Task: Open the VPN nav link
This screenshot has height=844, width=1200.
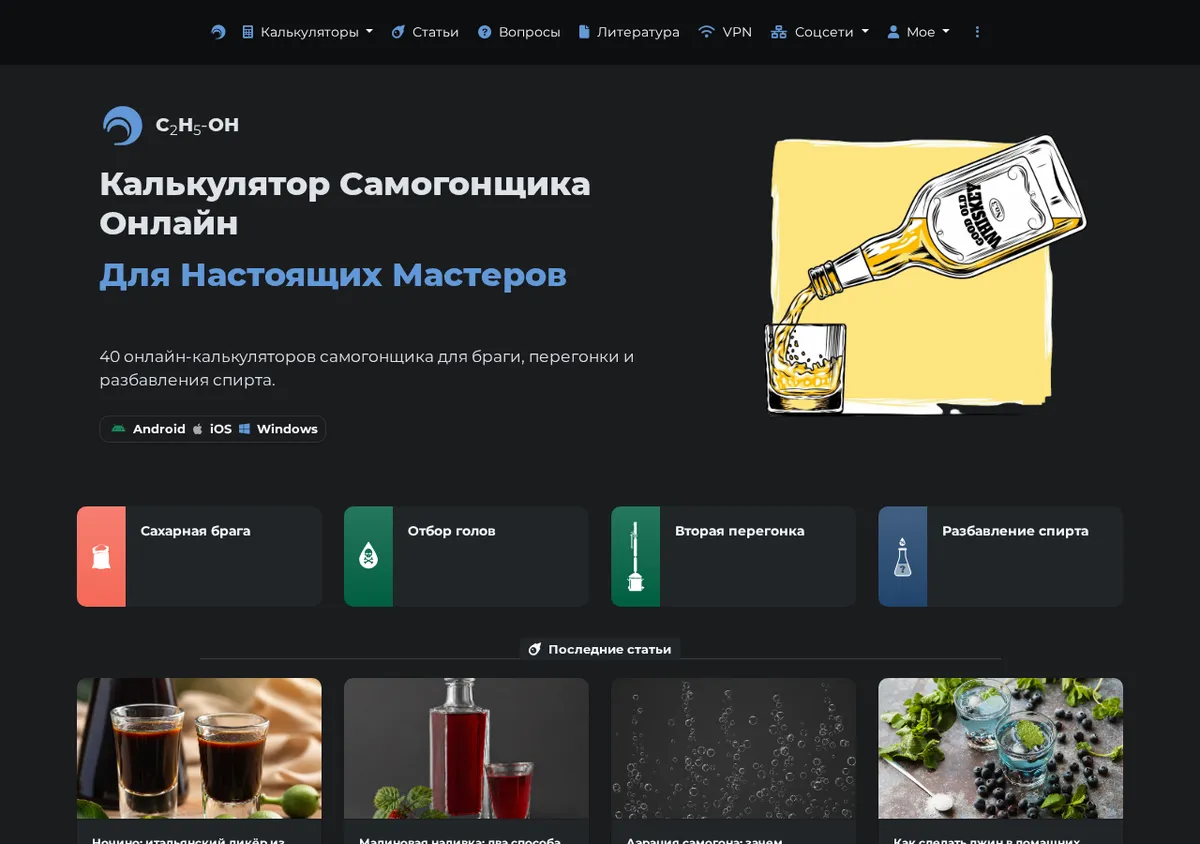Action: coord(725,32)
